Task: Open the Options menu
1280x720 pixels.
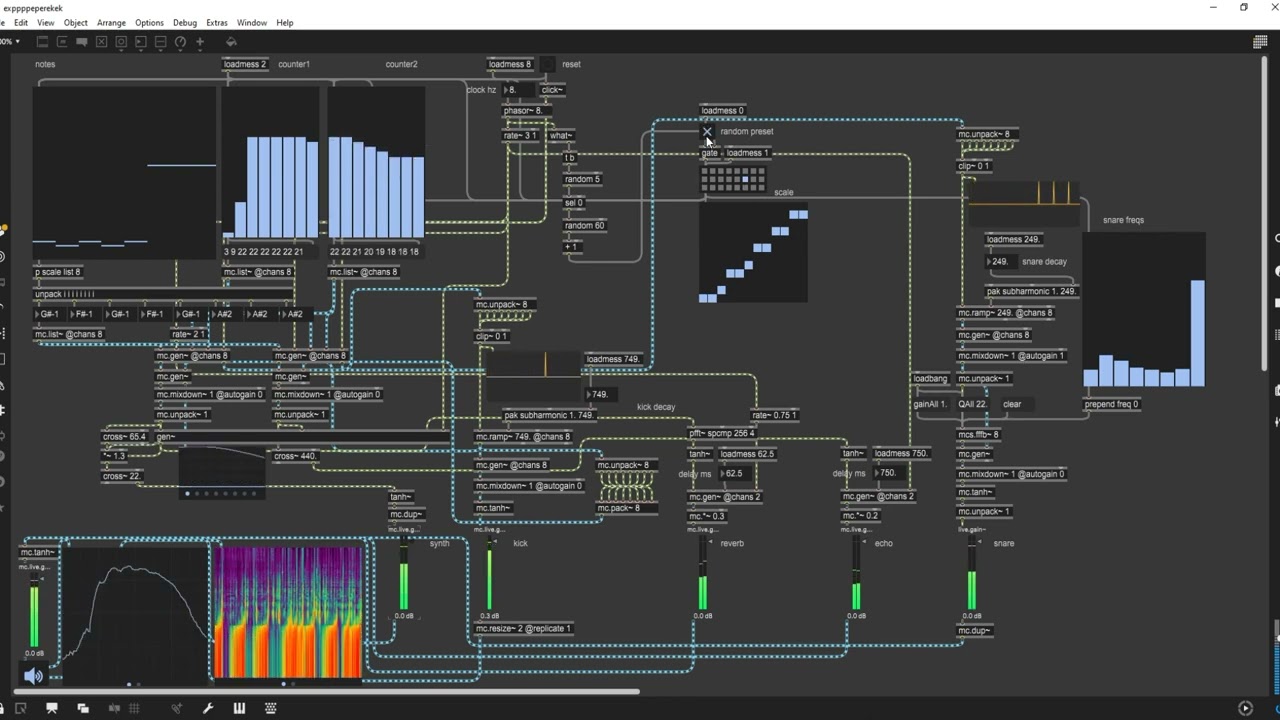Action: 149,22
